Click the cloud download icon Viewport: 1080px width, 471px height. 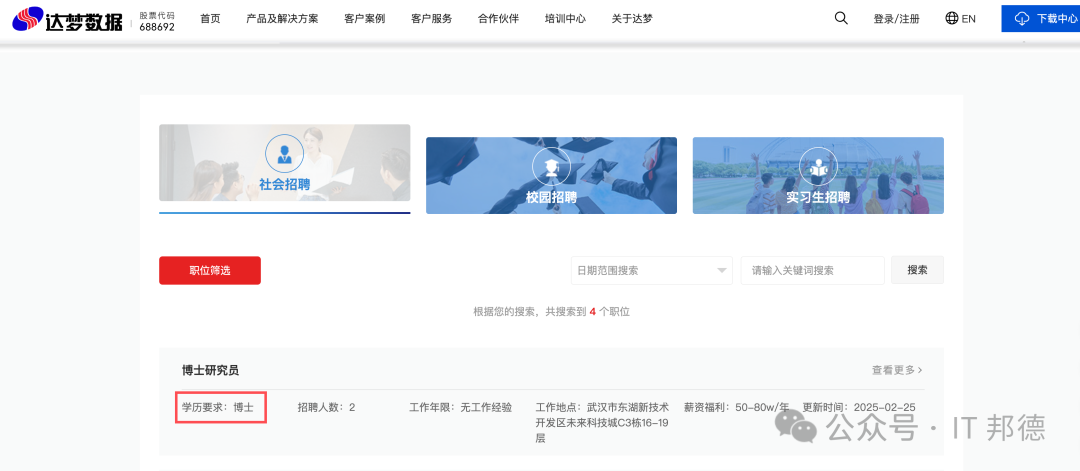click(1022, 19)
